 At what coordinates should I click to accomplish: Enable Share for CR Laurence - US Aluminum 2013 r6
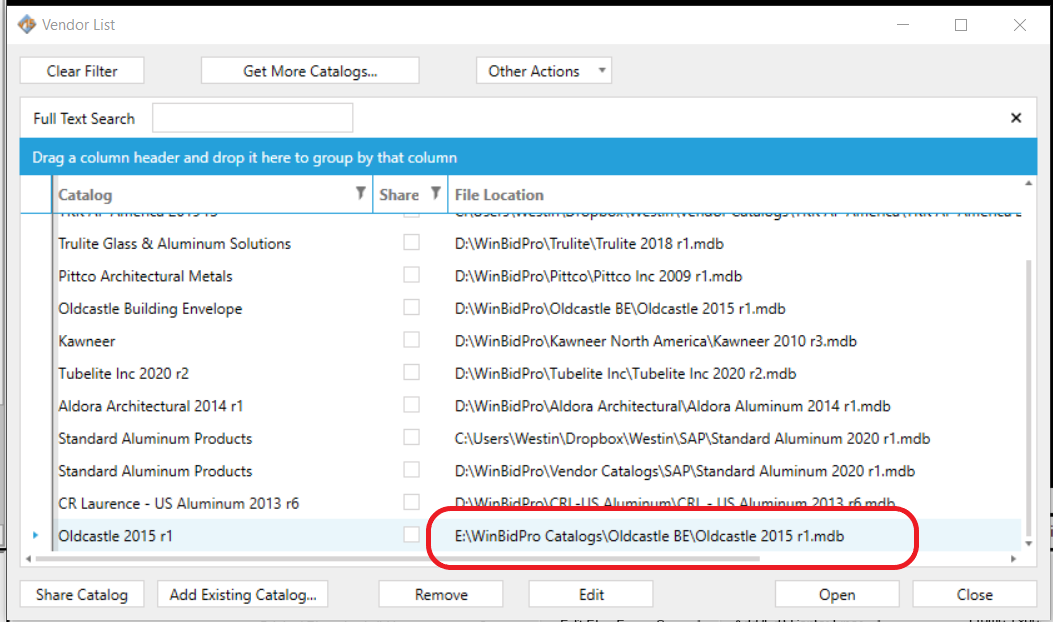(412, 502)
